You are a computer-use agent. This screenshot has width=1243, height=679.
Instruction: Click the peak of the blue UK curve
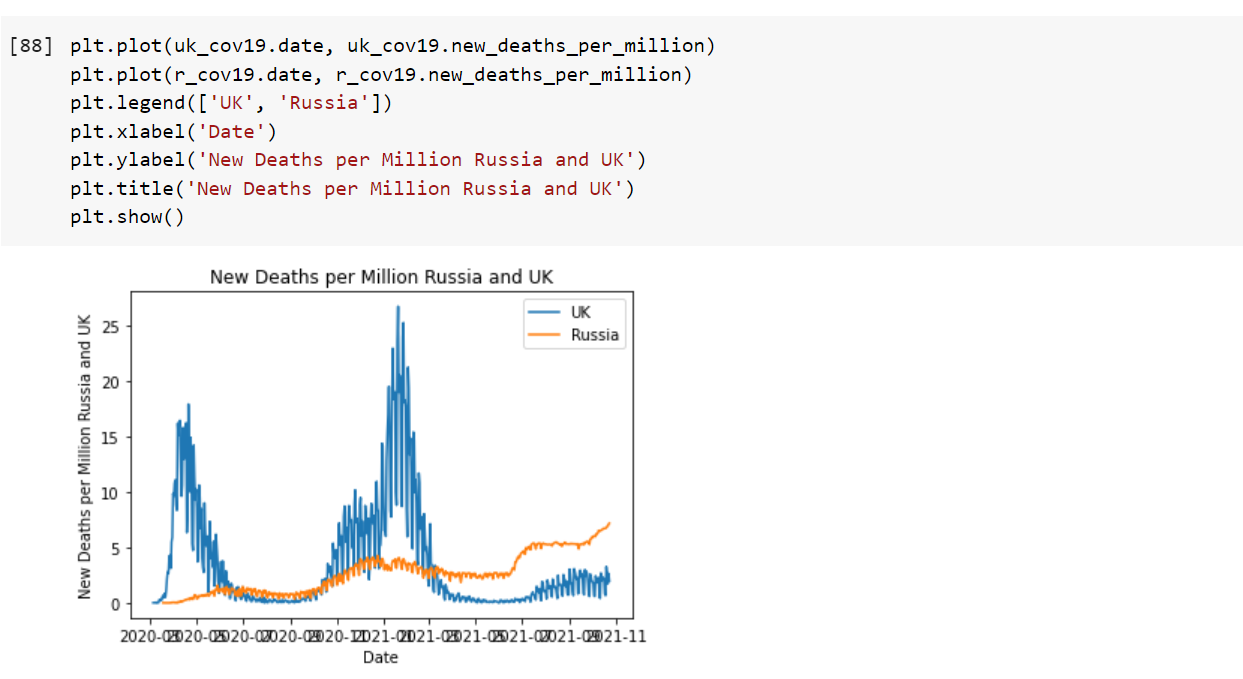397,309
